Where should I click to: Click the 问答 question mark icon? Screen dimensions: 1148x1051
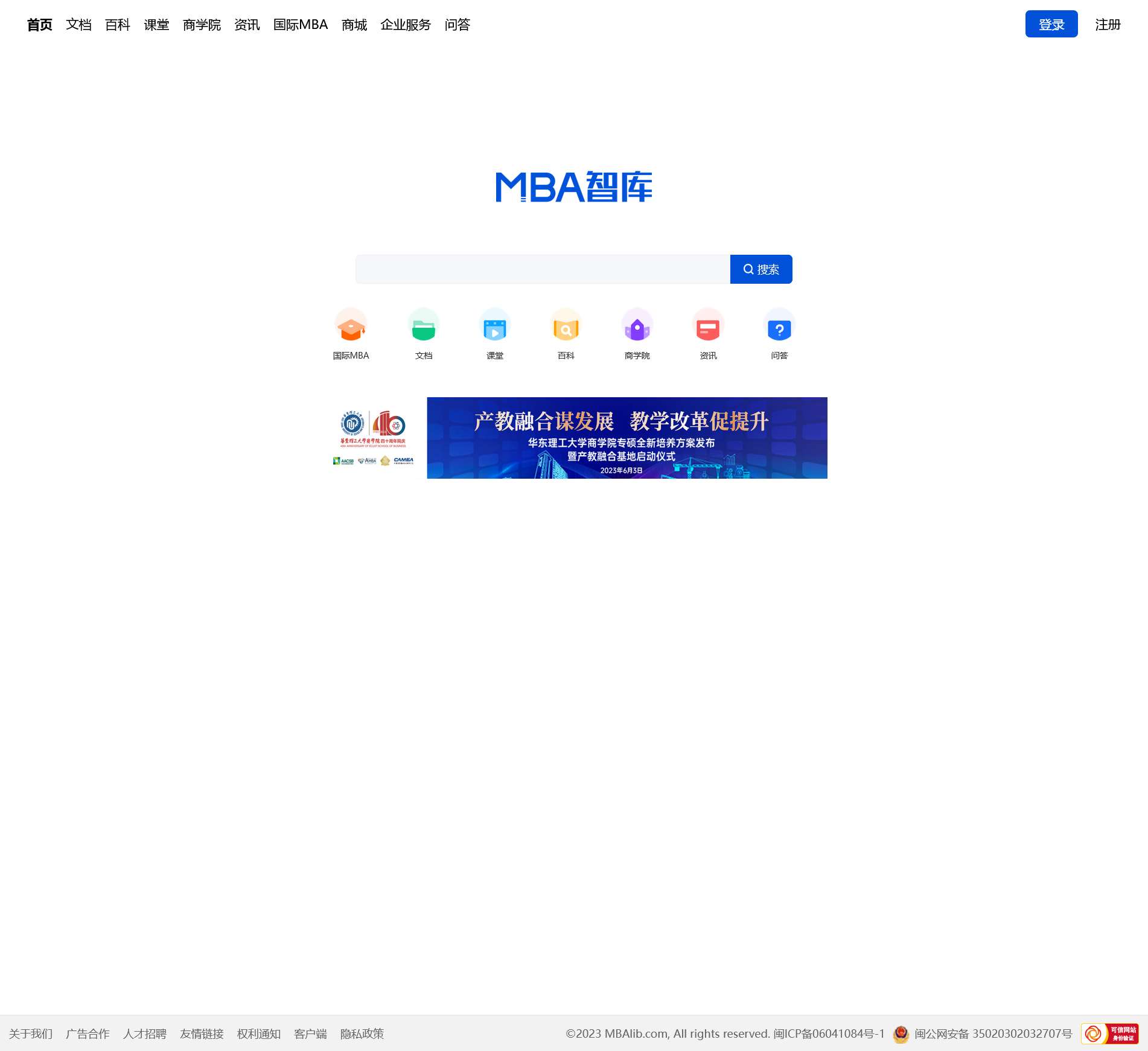(x=779, y=327)
